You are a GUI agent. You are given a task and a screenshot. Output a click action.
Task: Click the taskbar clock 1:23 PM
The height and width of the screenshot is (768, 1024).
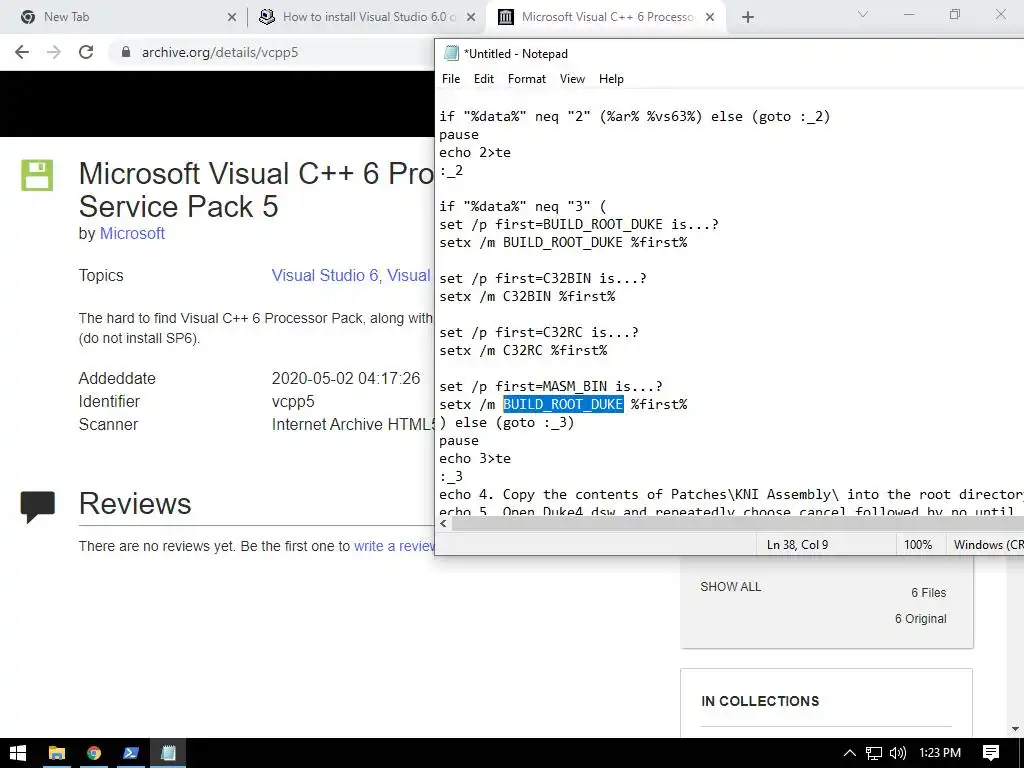940,753
